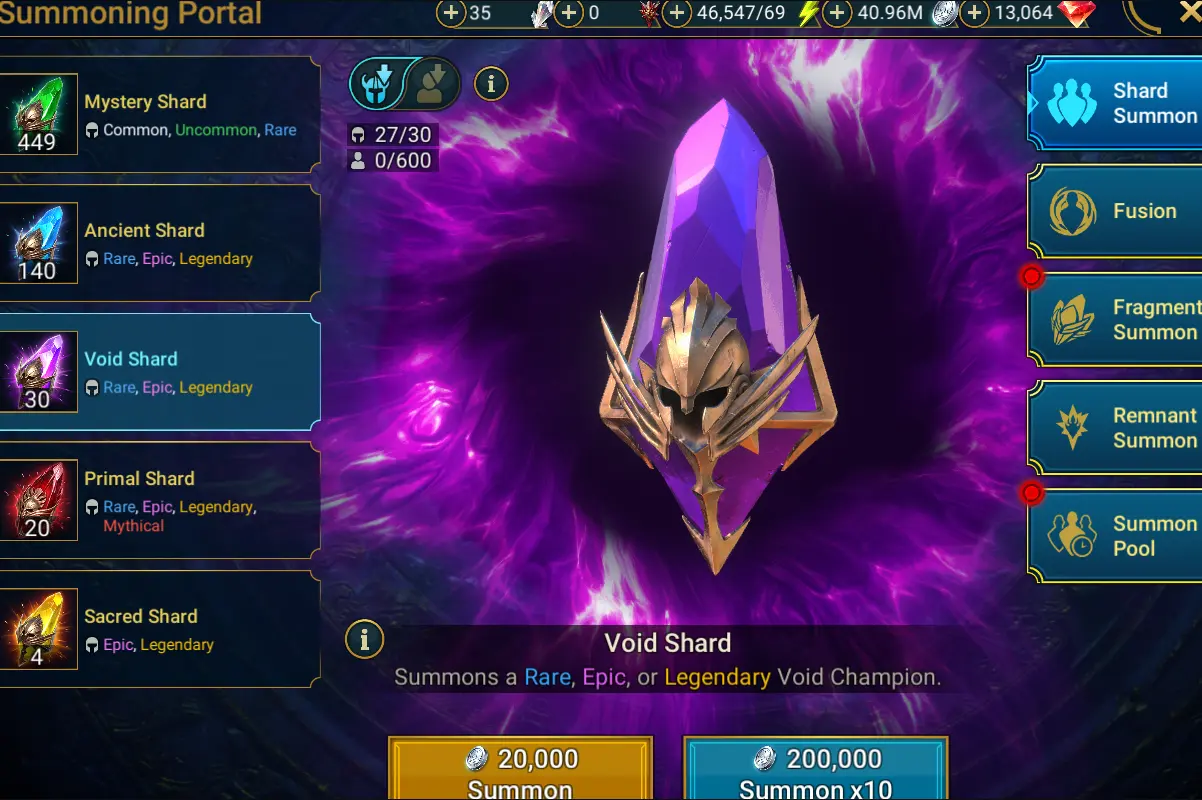Summon one champion for 20,000 silver
Image resolution: width=1202 pixels, height=800 pixels.
520,769
